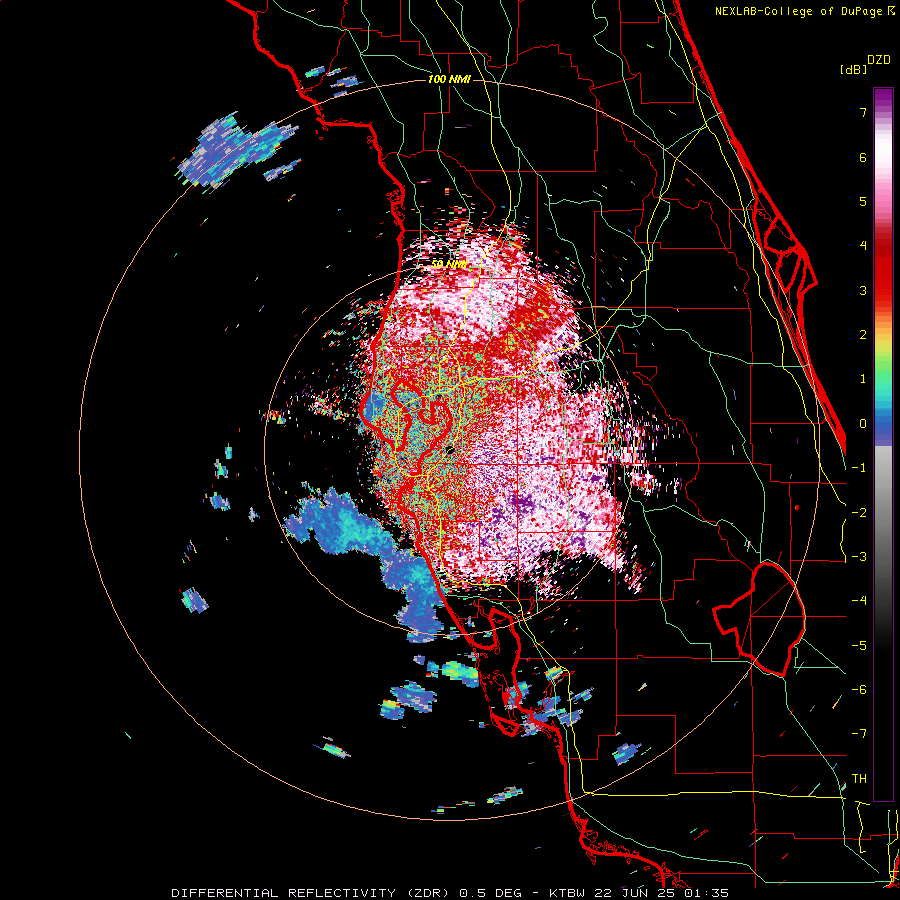Pick the gray color band near -2 dB

tap(883, 513)
